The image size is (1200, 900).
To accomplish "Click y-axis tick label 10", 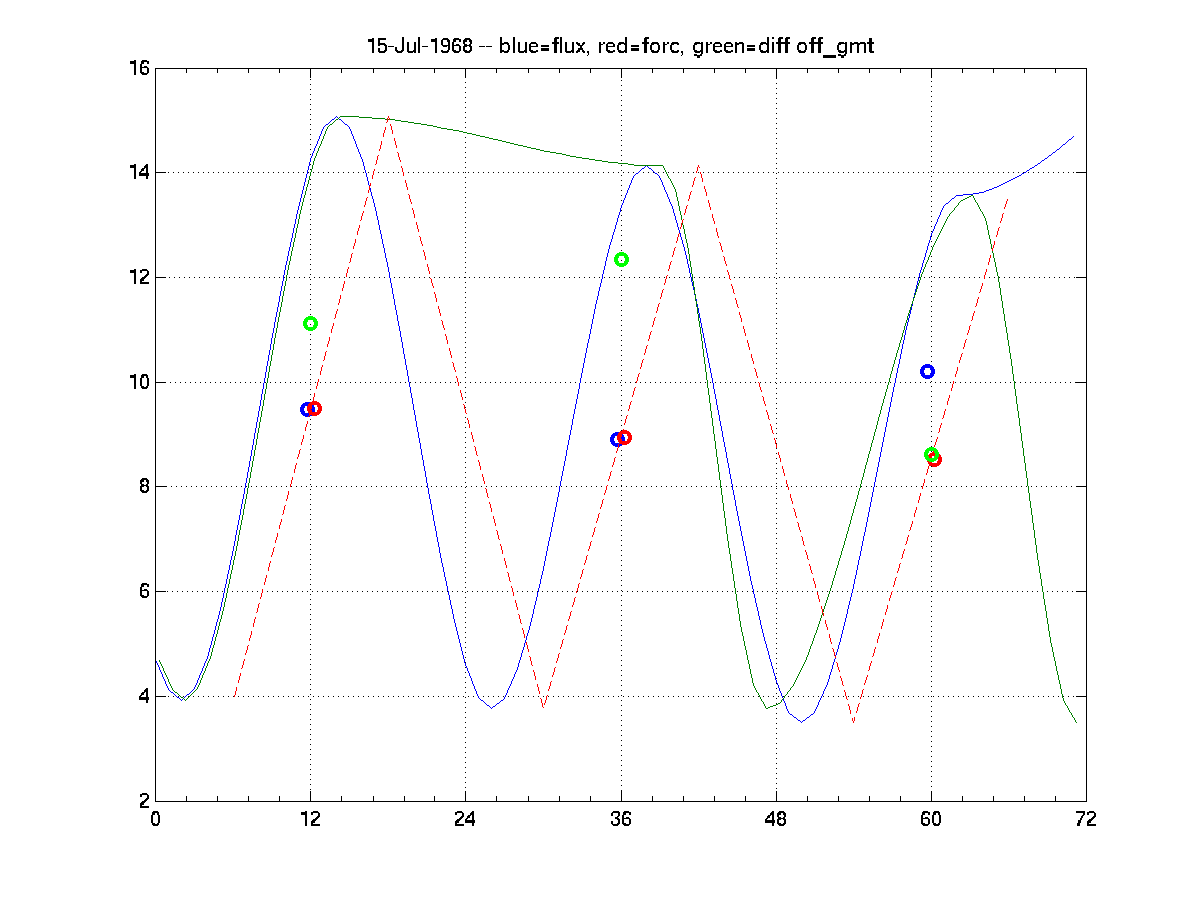I will coord(138,382).
